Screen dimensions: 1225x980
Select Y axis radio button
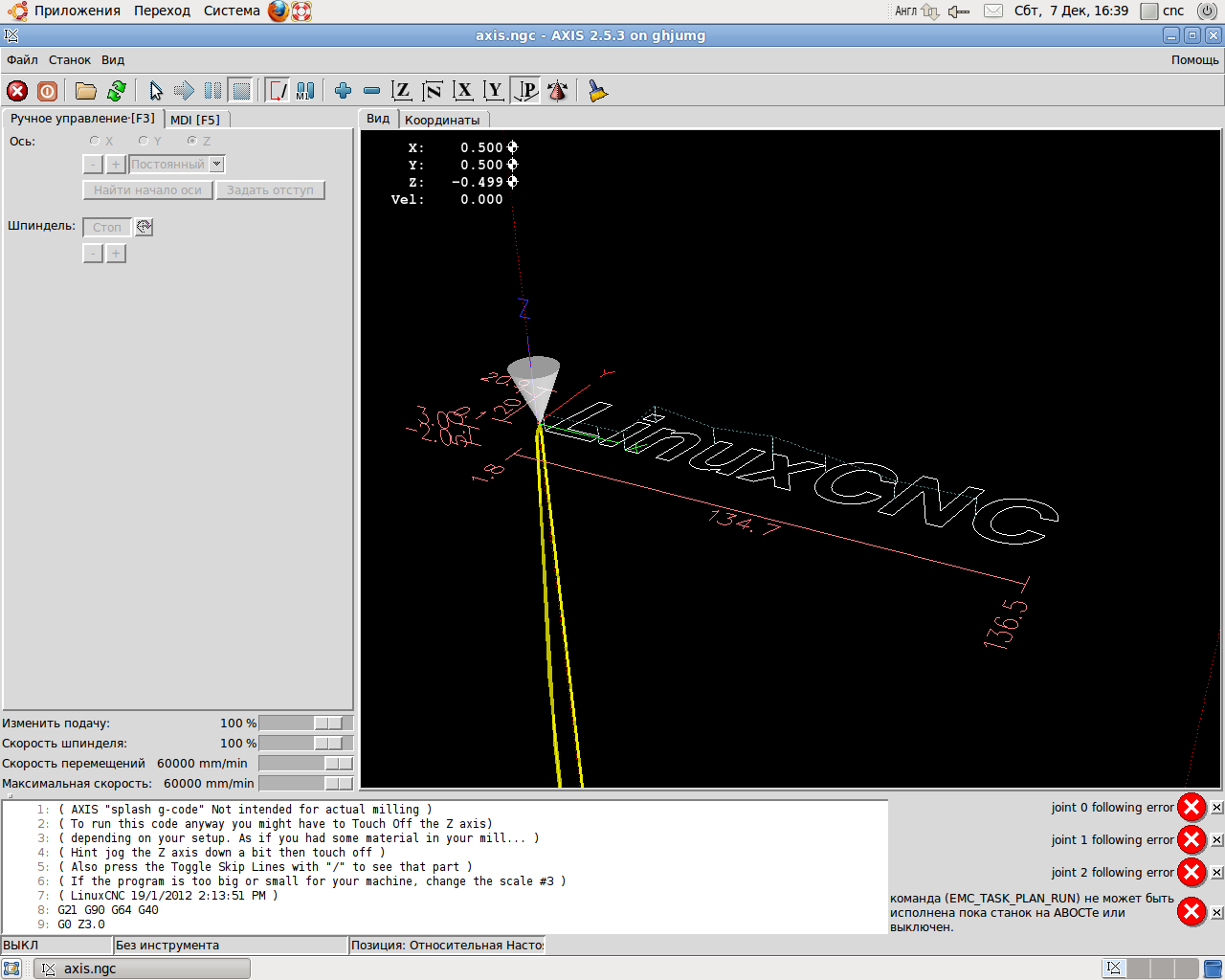(x=144, y=141)
